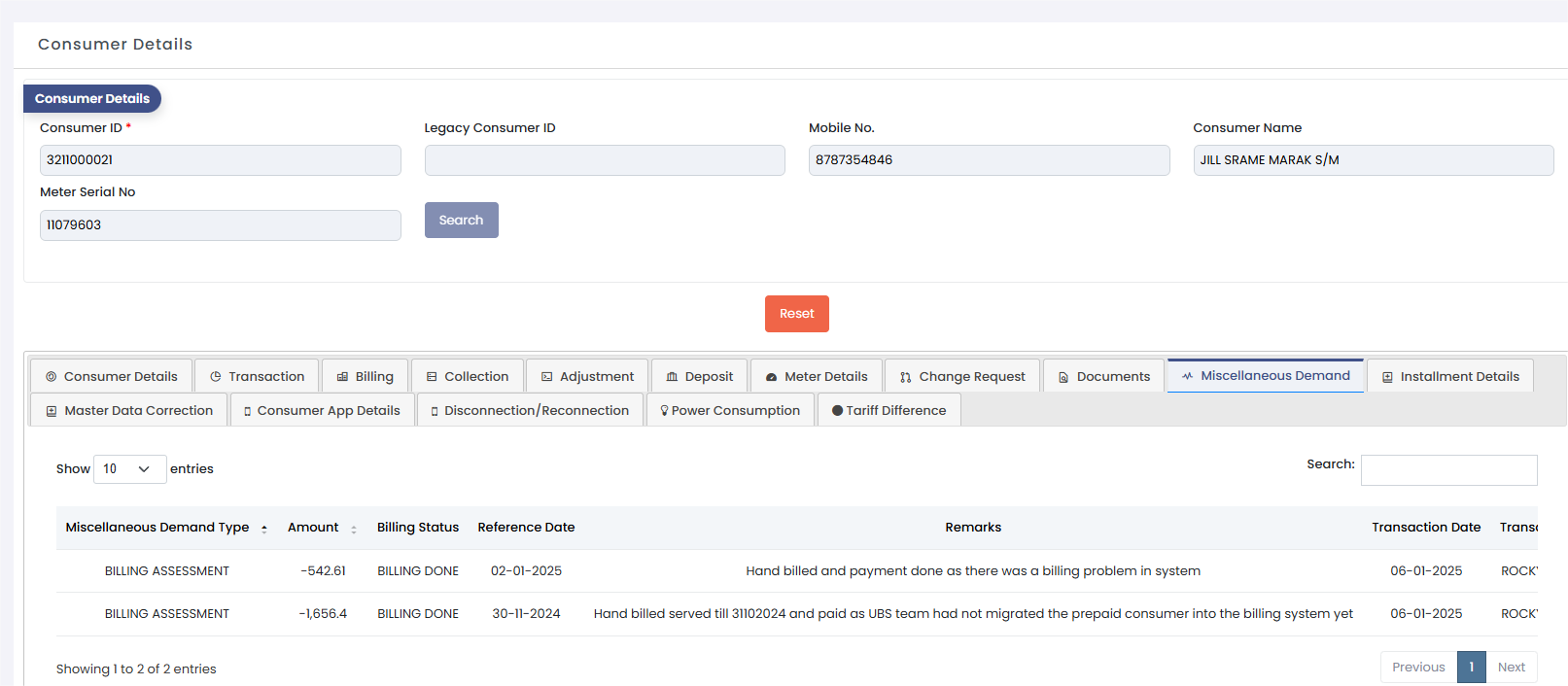Viewport: 1568px width, 686px height.
Task: Open the Collection tab
Action: pyautogui.click(x=467, y=376)
